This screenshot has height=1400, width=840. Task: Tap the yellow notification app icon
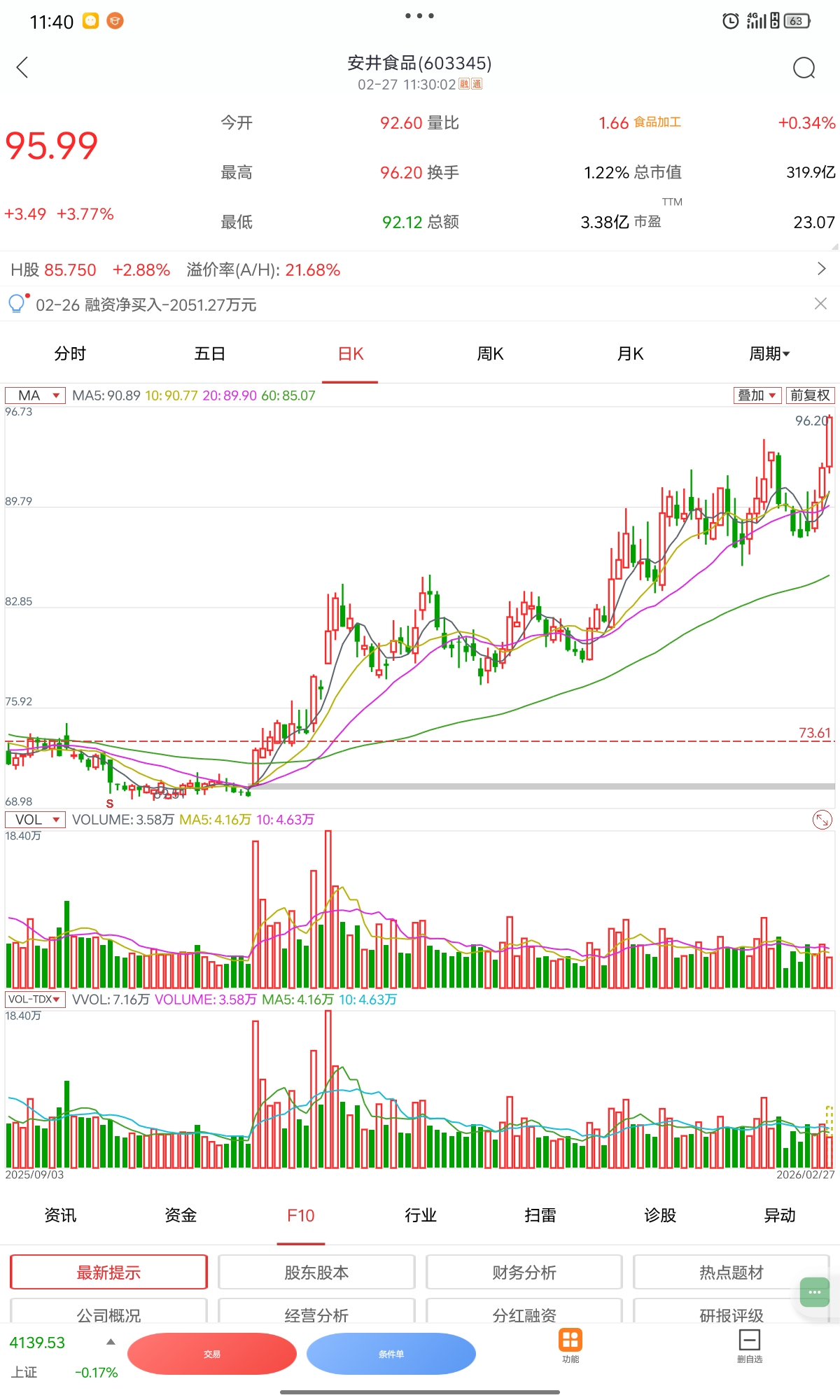[x=91, y=21]
